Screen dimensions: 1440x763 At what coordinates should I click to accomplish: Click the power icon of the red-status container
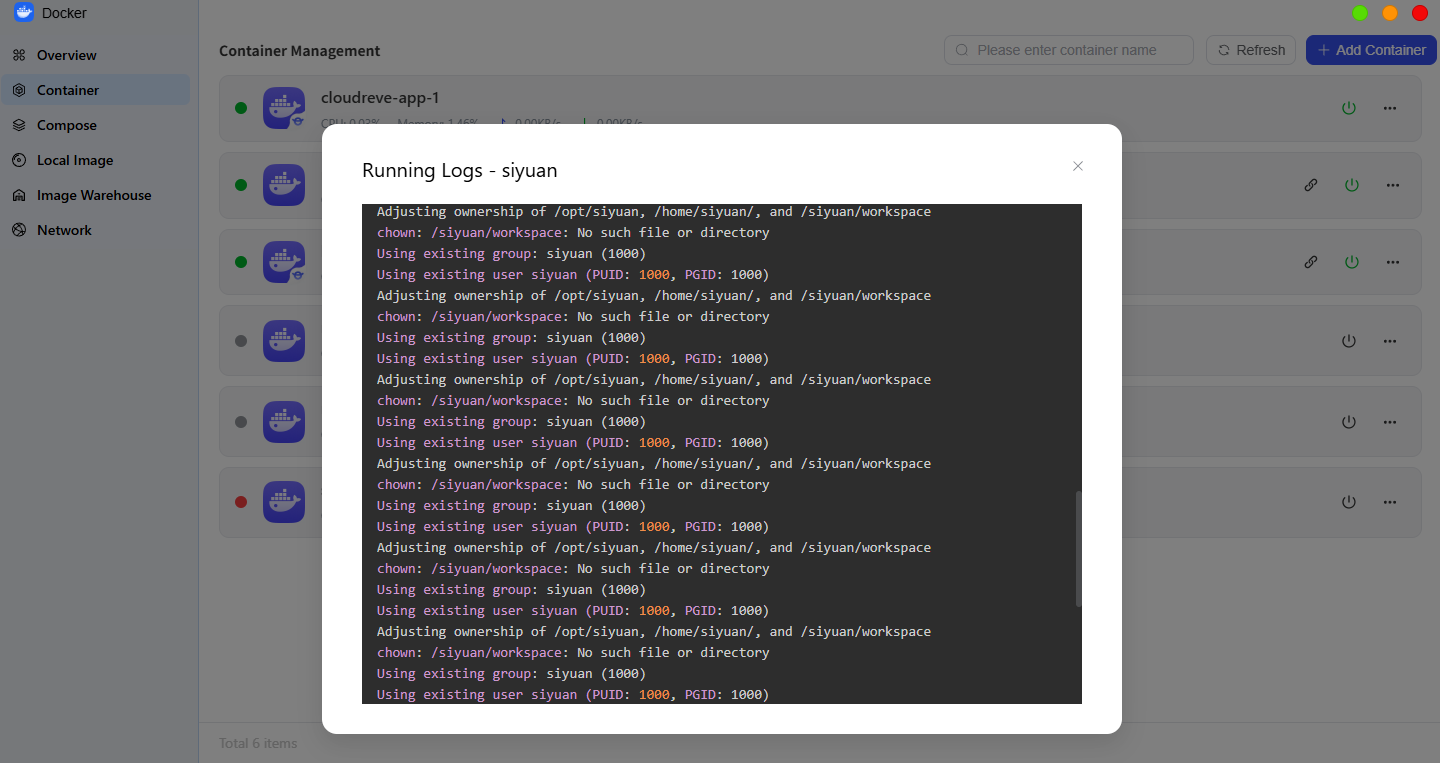1349,502
